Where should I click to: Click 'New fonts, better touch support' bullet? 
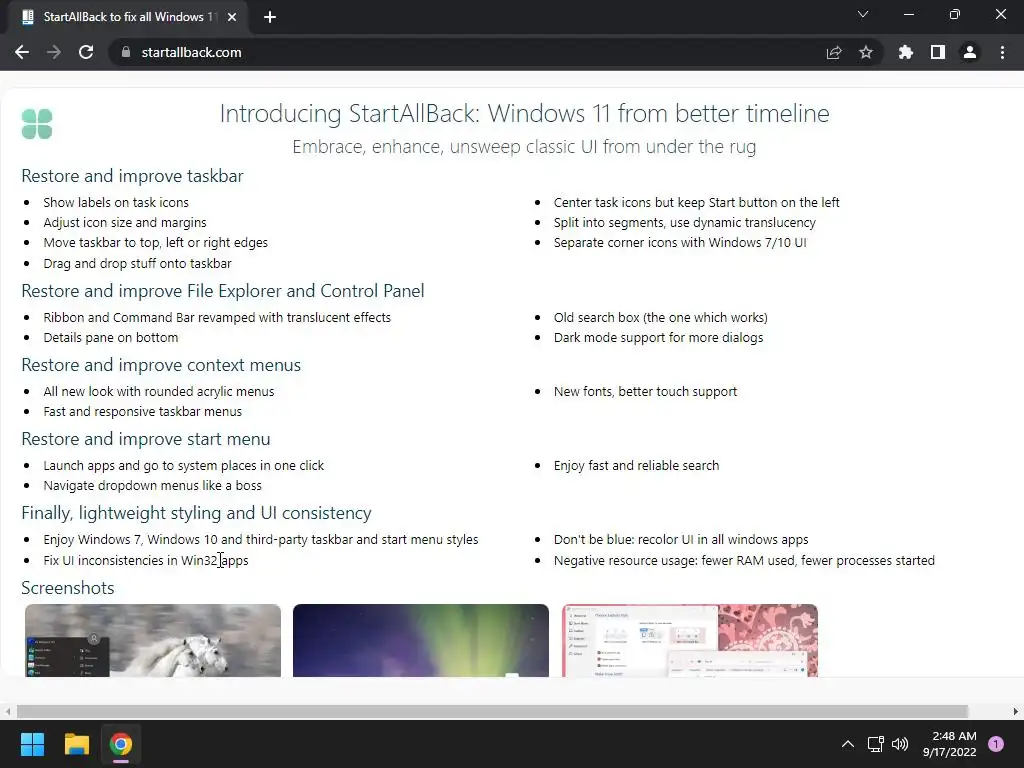pyautogui.click(x=645, y=392)
